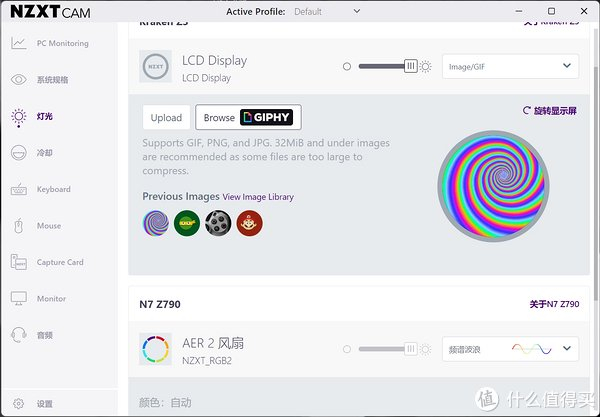Image resolution: width=600 pixels, height=417 pixels.
Task: Click the 颜色: 自动 text
Action: coord(165,402)
